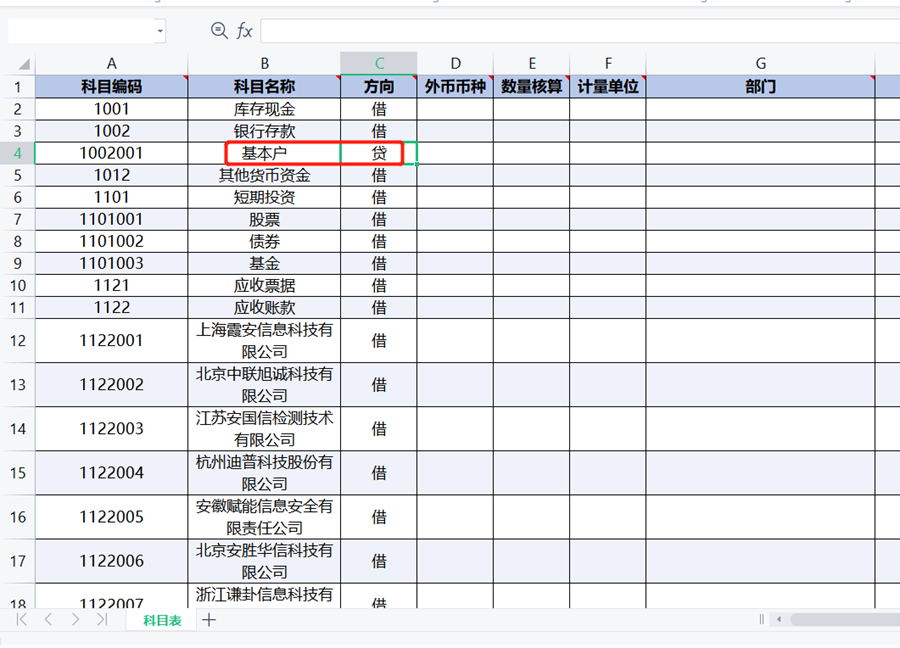Select the cell containing 应收票据

(x=264, y=285)
